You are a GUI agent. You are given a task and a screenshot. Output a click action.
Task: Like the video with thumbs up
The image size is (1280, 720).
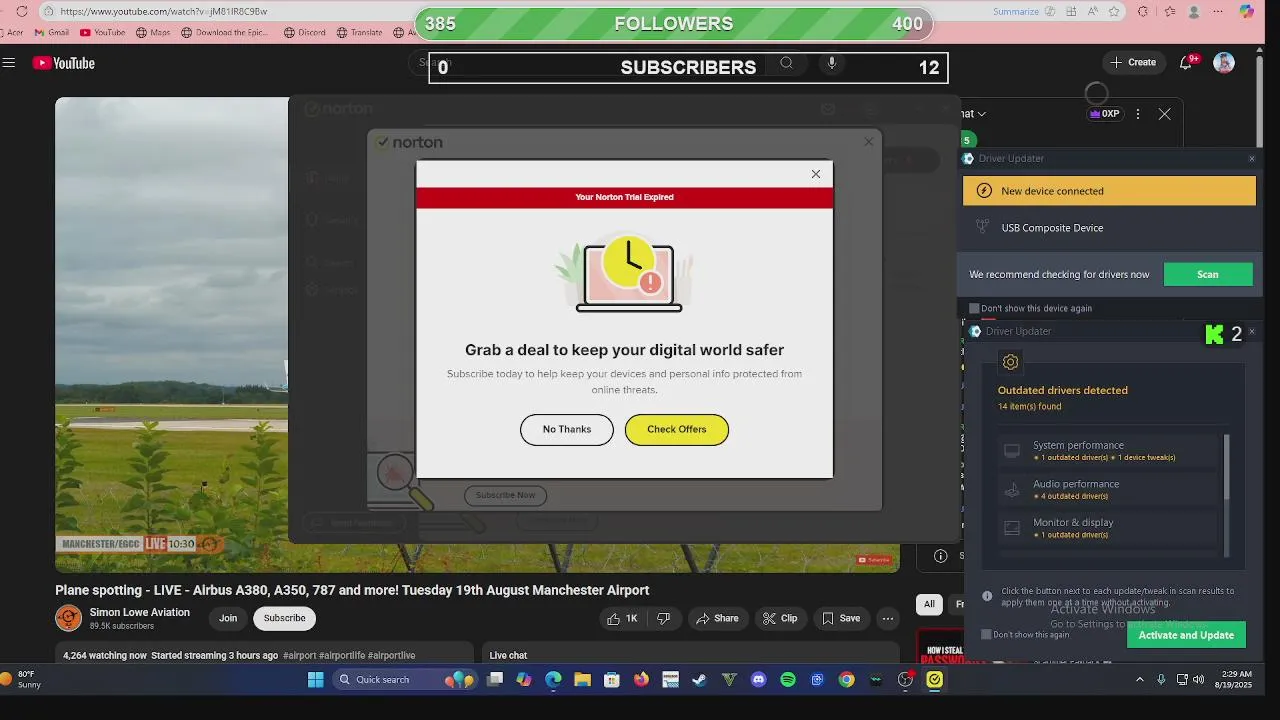click(x=622, y=618)
